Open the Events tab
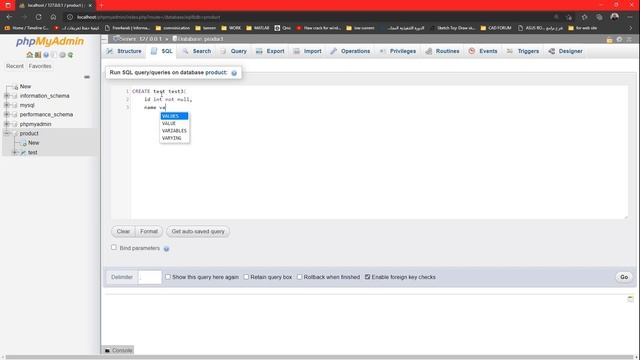Viewport: 640px width, 360px height. pos(483,51)
